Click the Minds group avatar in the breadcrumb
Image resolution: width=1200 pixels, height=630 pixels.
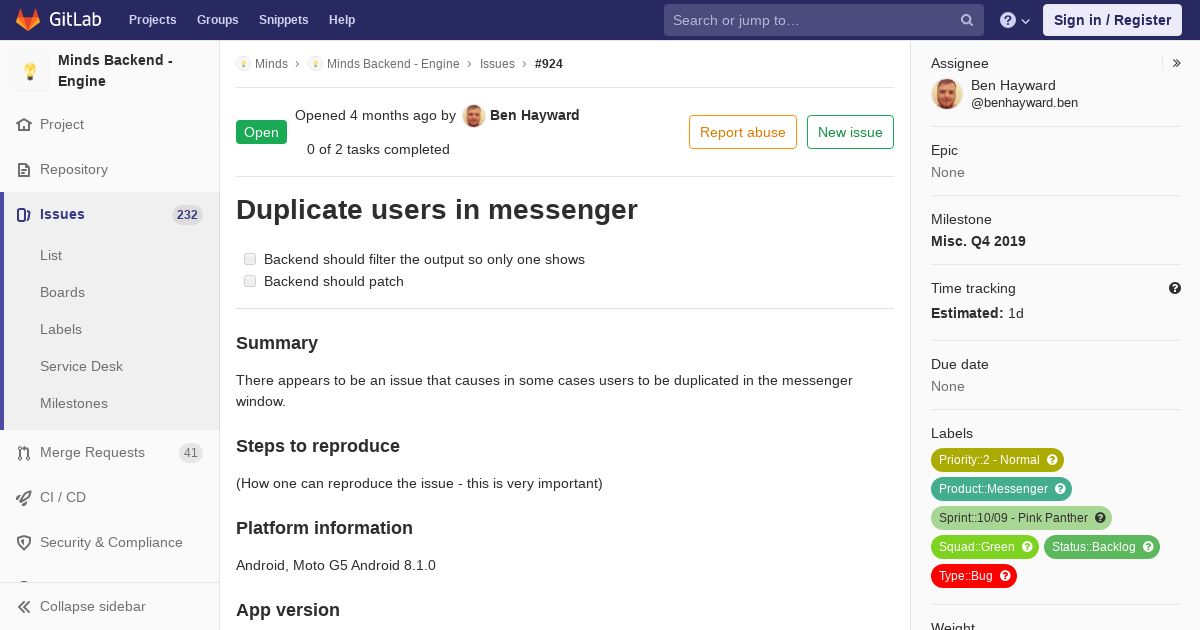tap(243, 64)
